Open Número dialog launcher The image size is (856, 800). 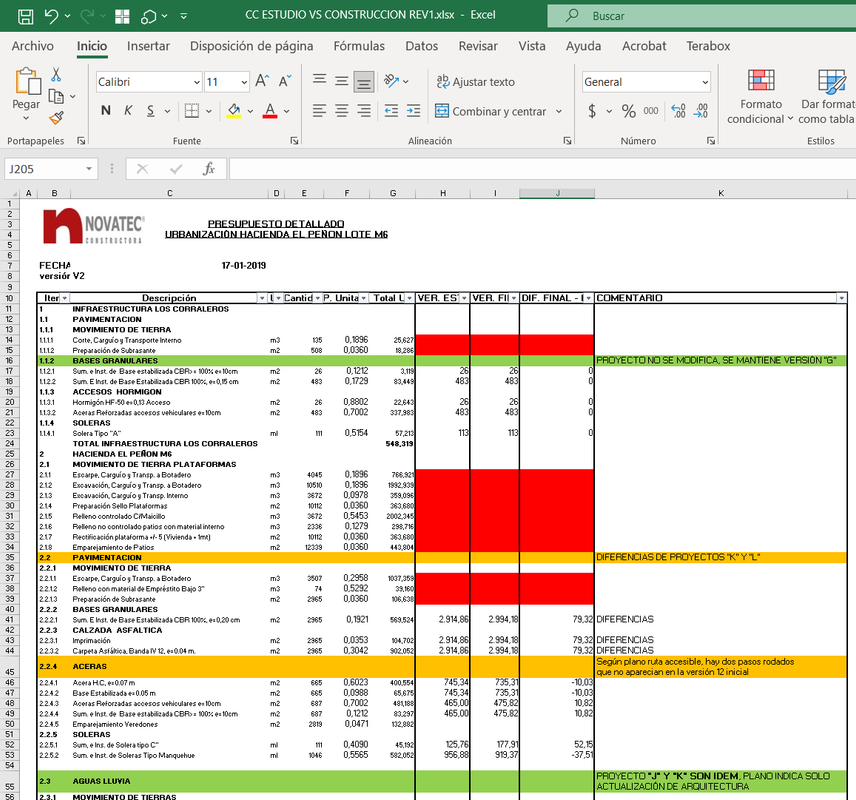pyautogui.click(x=711, y=141)
